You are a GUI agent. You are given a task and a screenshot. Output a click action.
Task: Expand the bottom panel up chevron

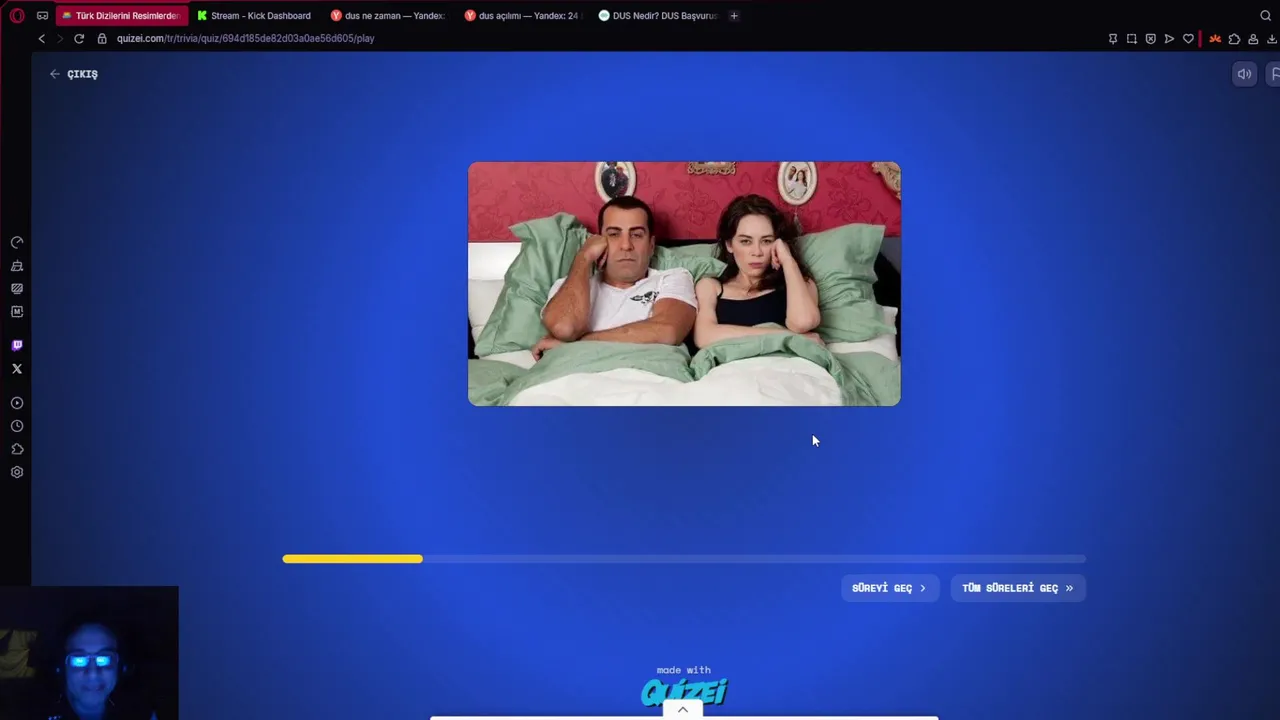click(x=683, y=710)
